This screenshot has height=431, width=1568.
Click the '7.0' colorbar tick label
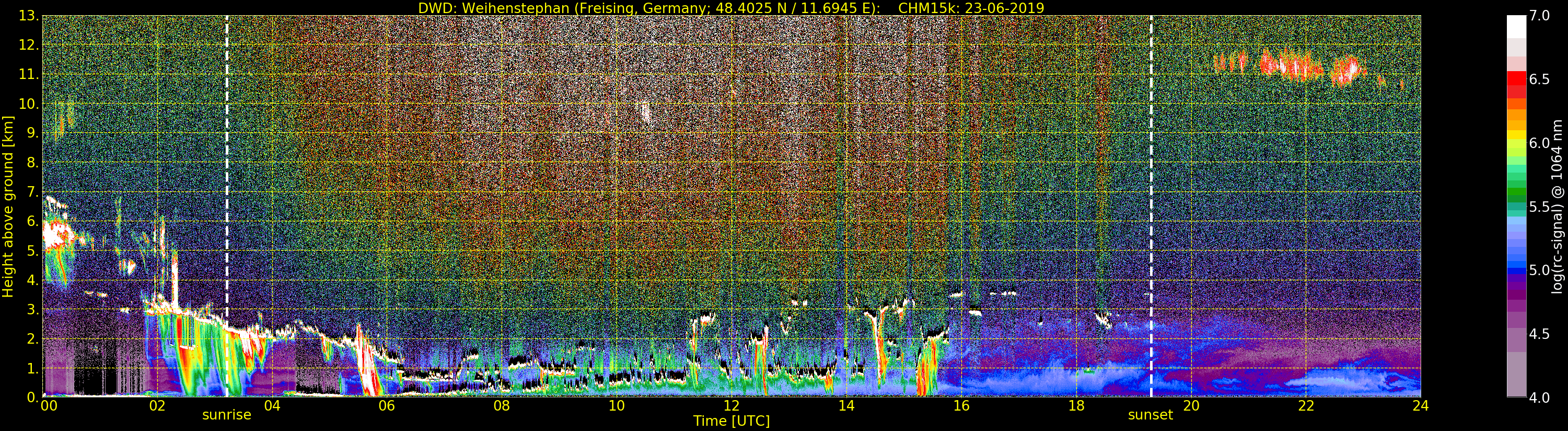click(1539, 16)
